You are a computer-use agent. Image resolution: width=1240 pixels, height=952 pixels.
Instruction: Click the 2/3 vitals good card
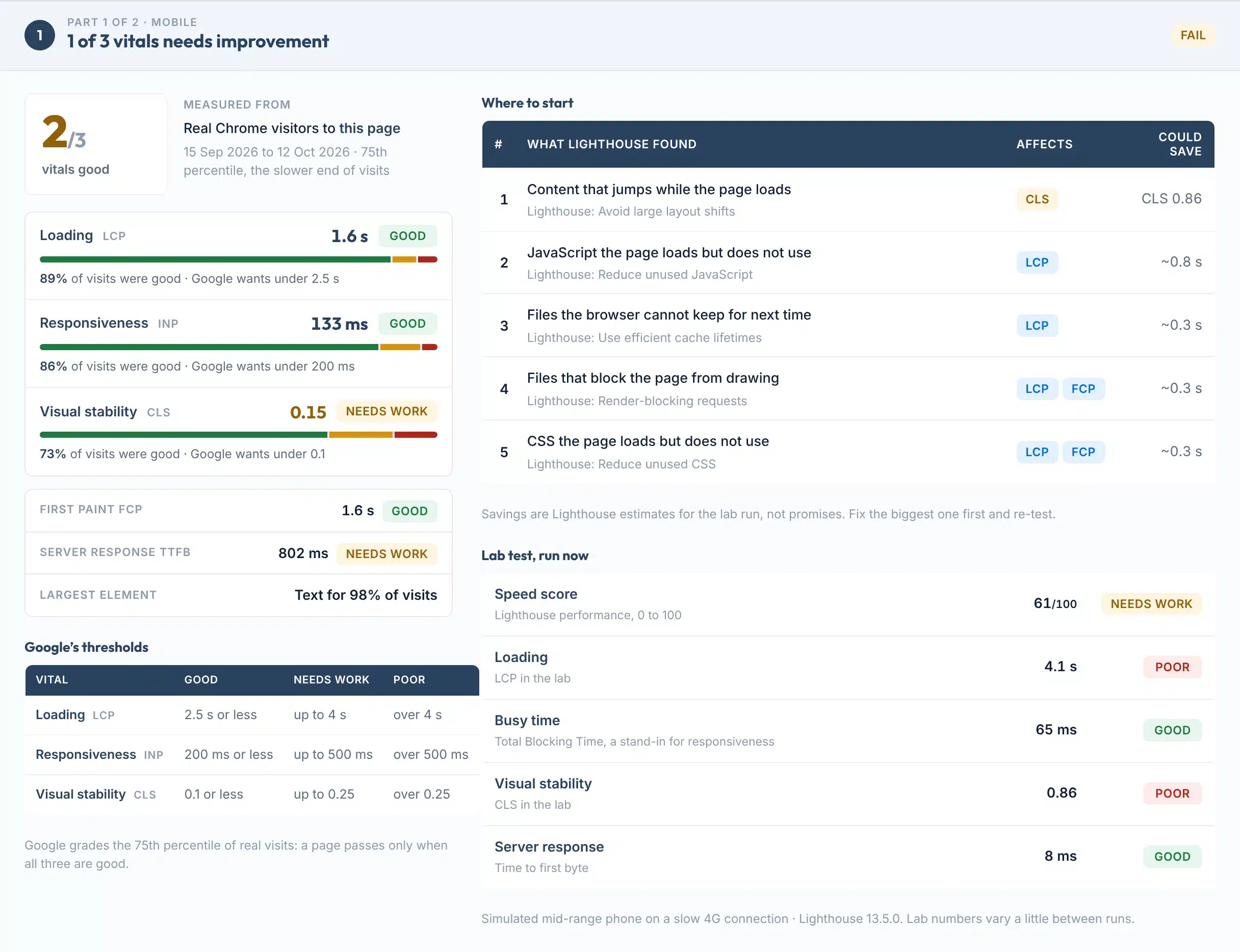96,144
